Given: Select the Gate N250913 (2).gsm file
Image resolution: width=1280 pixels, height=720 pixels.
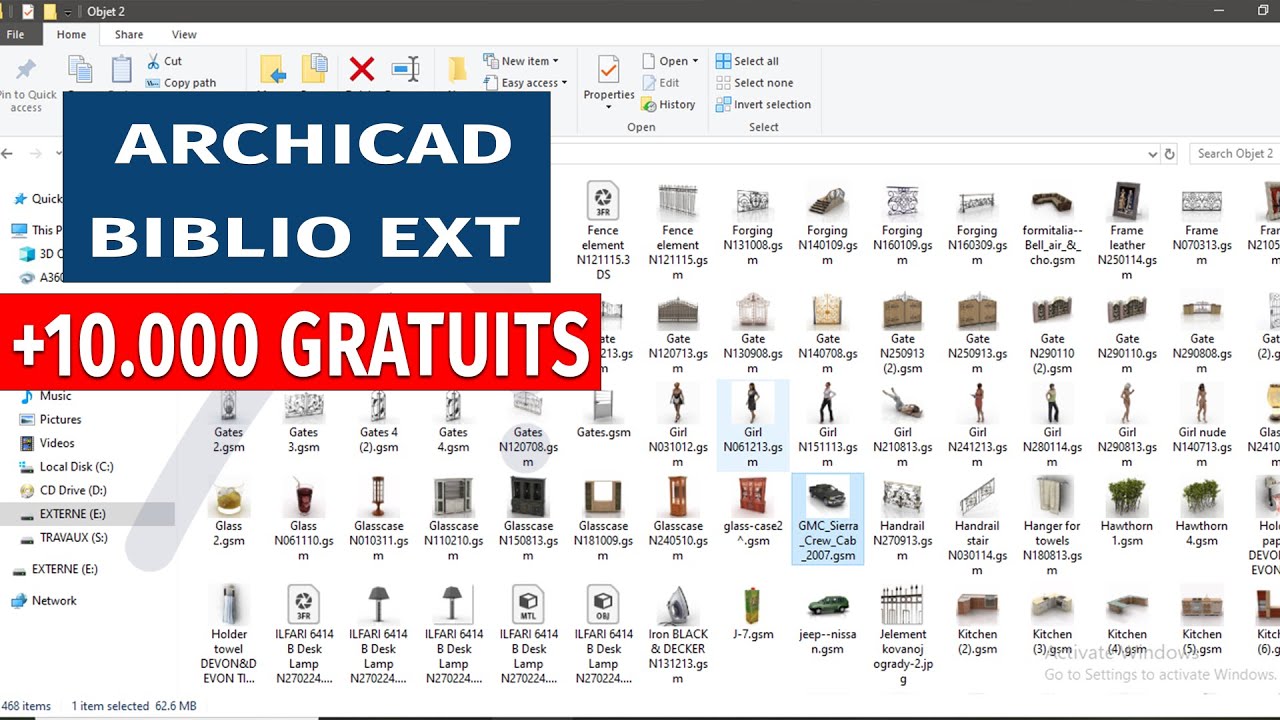Looking at the screenshot, I should 903,333.
